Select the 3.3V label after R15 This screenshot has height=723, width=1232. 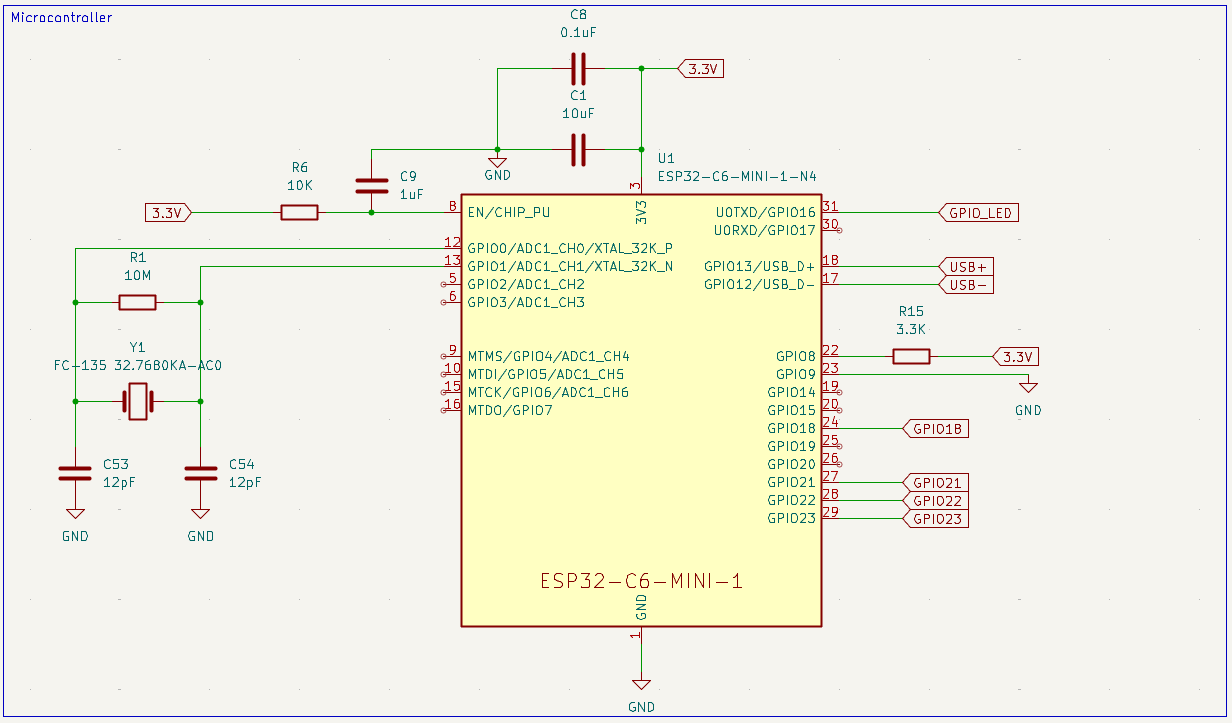click(x=1016, y=356)
